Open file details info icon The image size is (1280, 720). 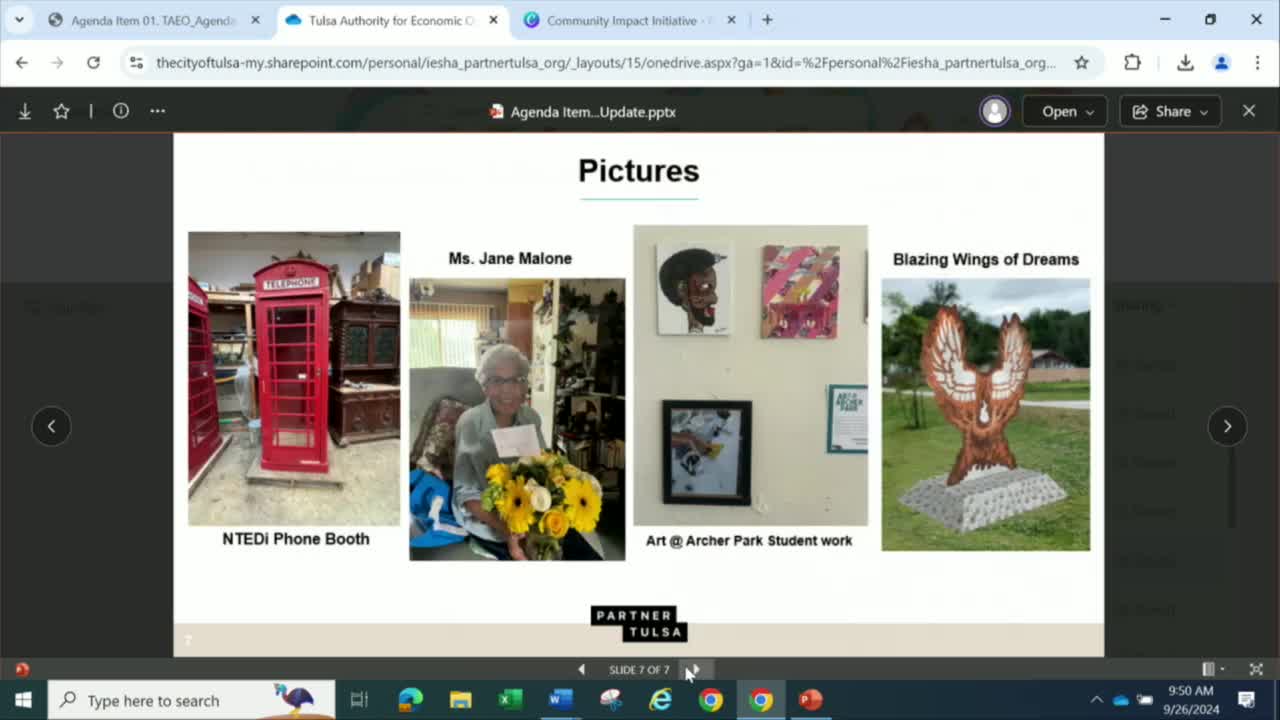point(121,111)
